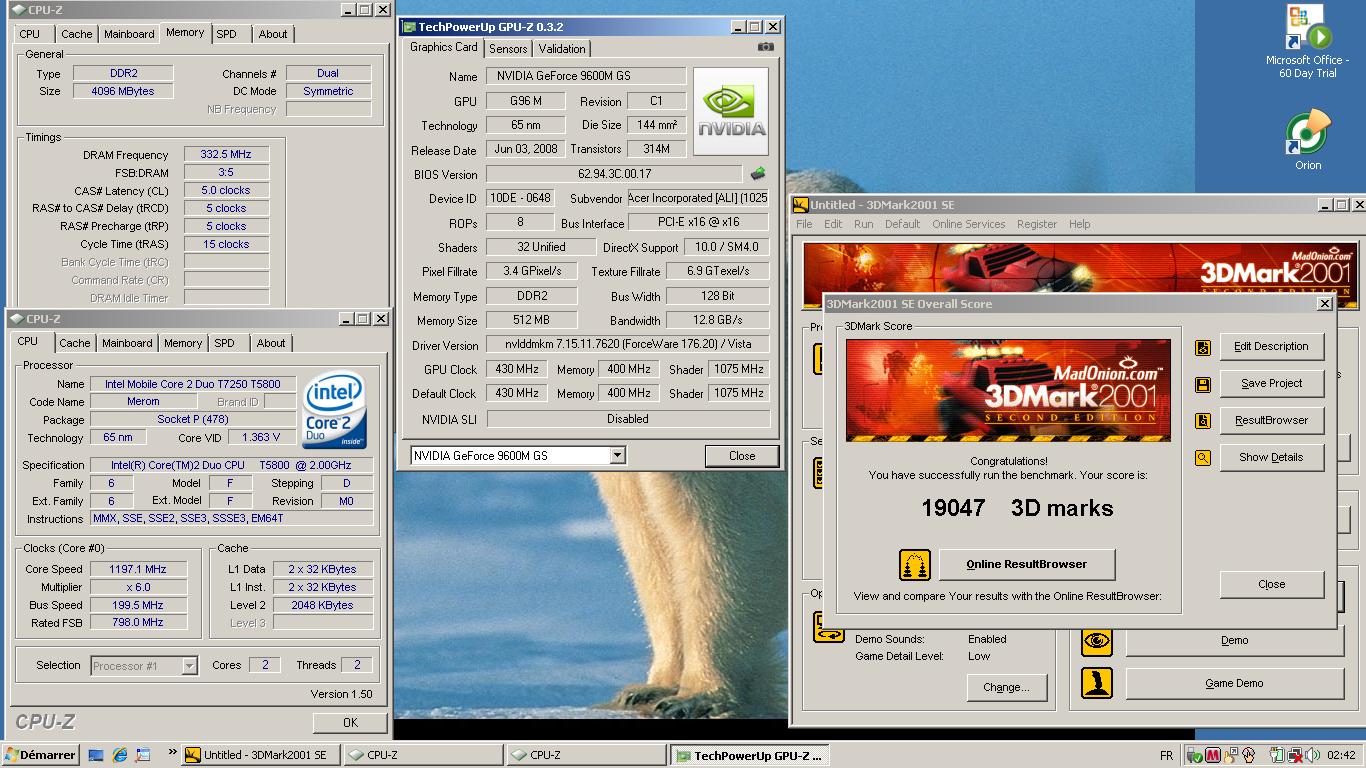Click the ResultBrowser button
Image resolution: width=1366 pixels, height=768 pixels.
(x=1271, y=421)
